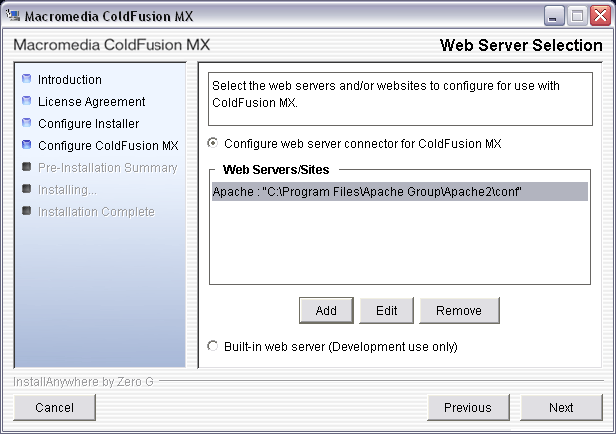Minimize the installer window
Viewport: 616px width, 434px height.
tap(555, 15)
